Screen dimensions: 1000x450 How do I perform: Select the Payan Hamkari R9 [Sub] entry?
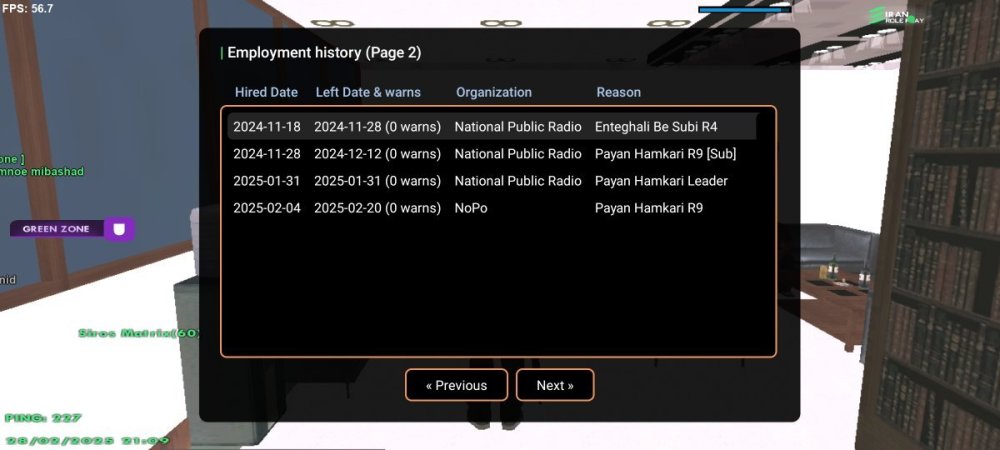click(665, 154)
